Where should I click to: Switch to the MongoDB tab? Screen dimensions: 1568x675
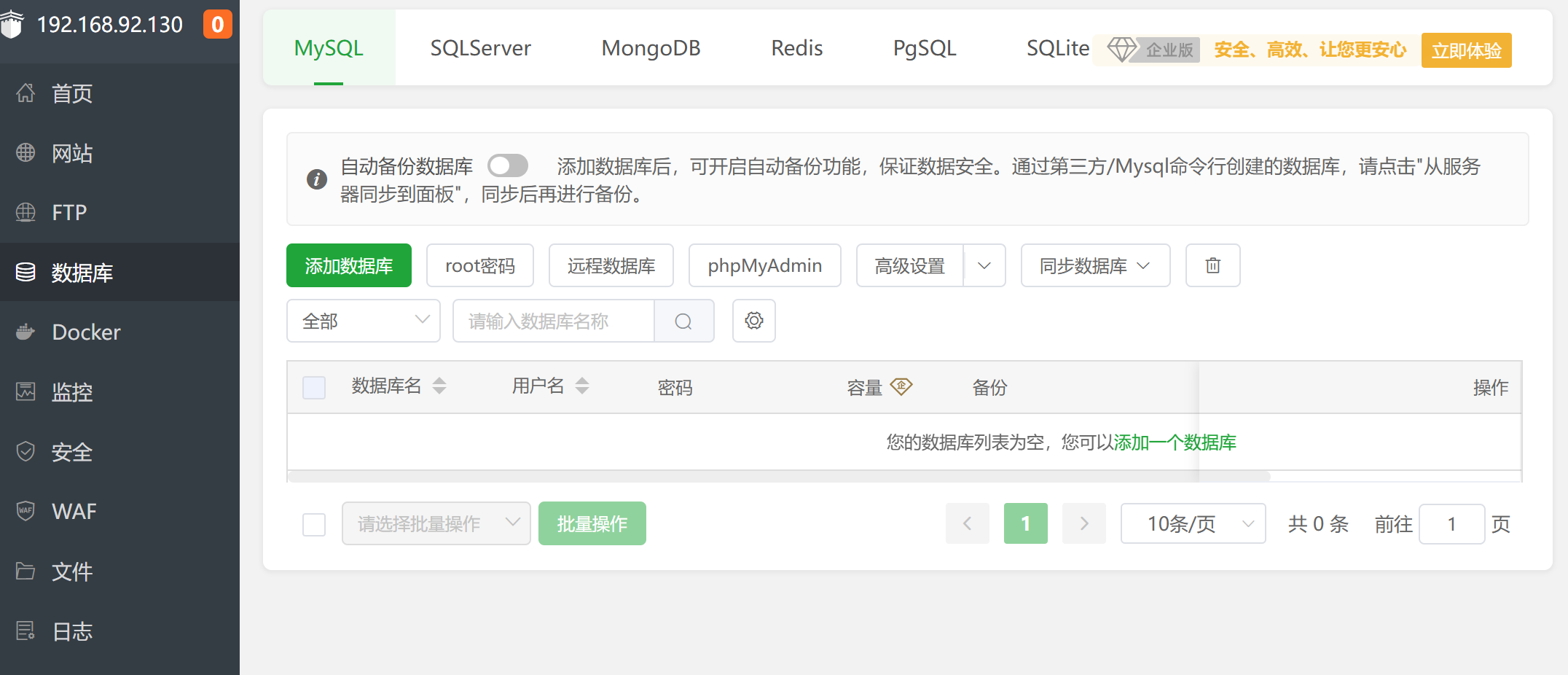tap(651, 48)
